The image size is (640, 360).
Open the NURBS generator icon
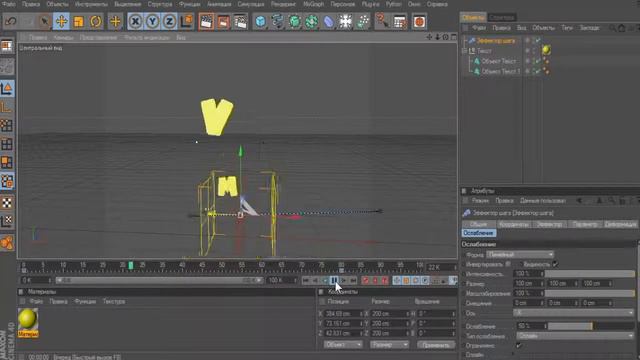click(x=294, y=21)
